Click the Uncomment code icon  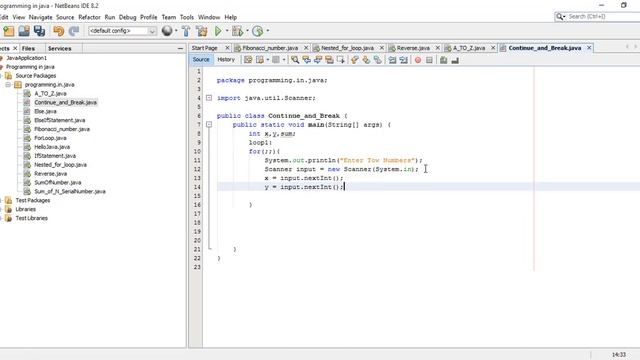point(455,60)
